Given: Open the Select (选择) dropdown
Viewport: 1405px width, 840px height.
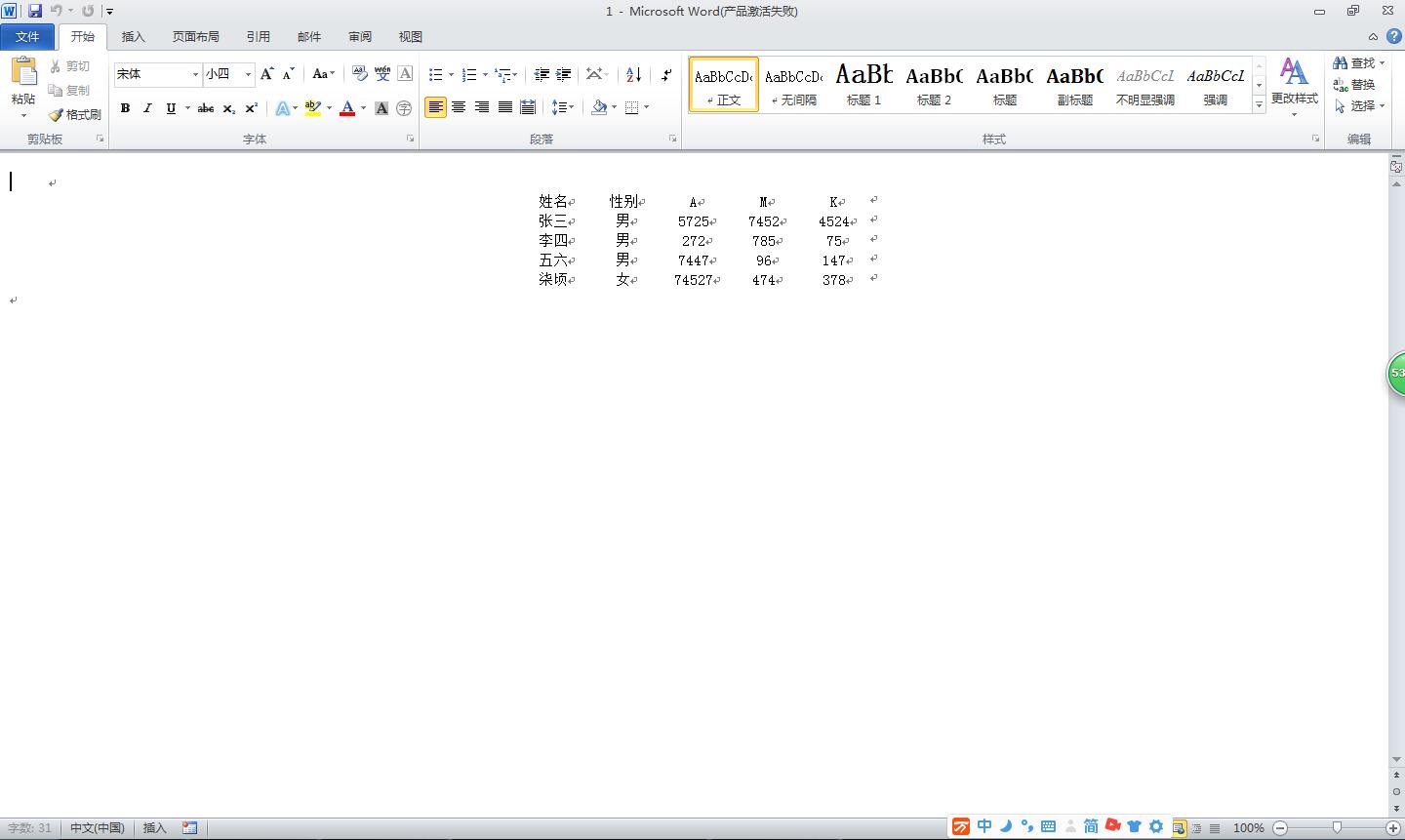Looking at the screenshot, I should pos(1359,105).
